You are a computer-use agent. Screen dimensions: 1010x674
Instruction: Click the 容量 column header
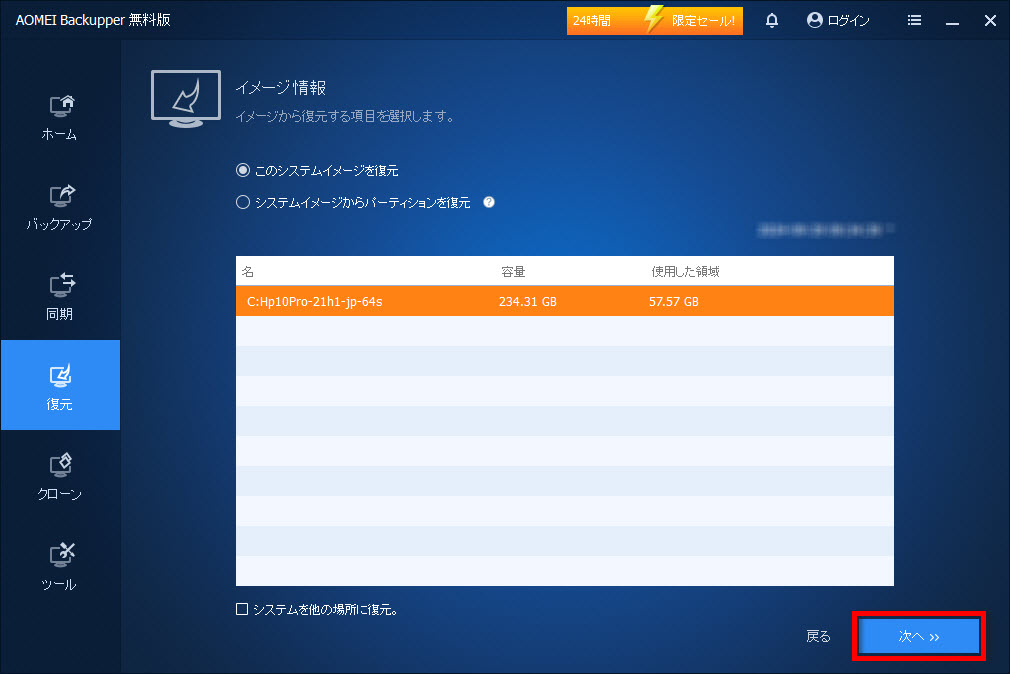(513, 271)
